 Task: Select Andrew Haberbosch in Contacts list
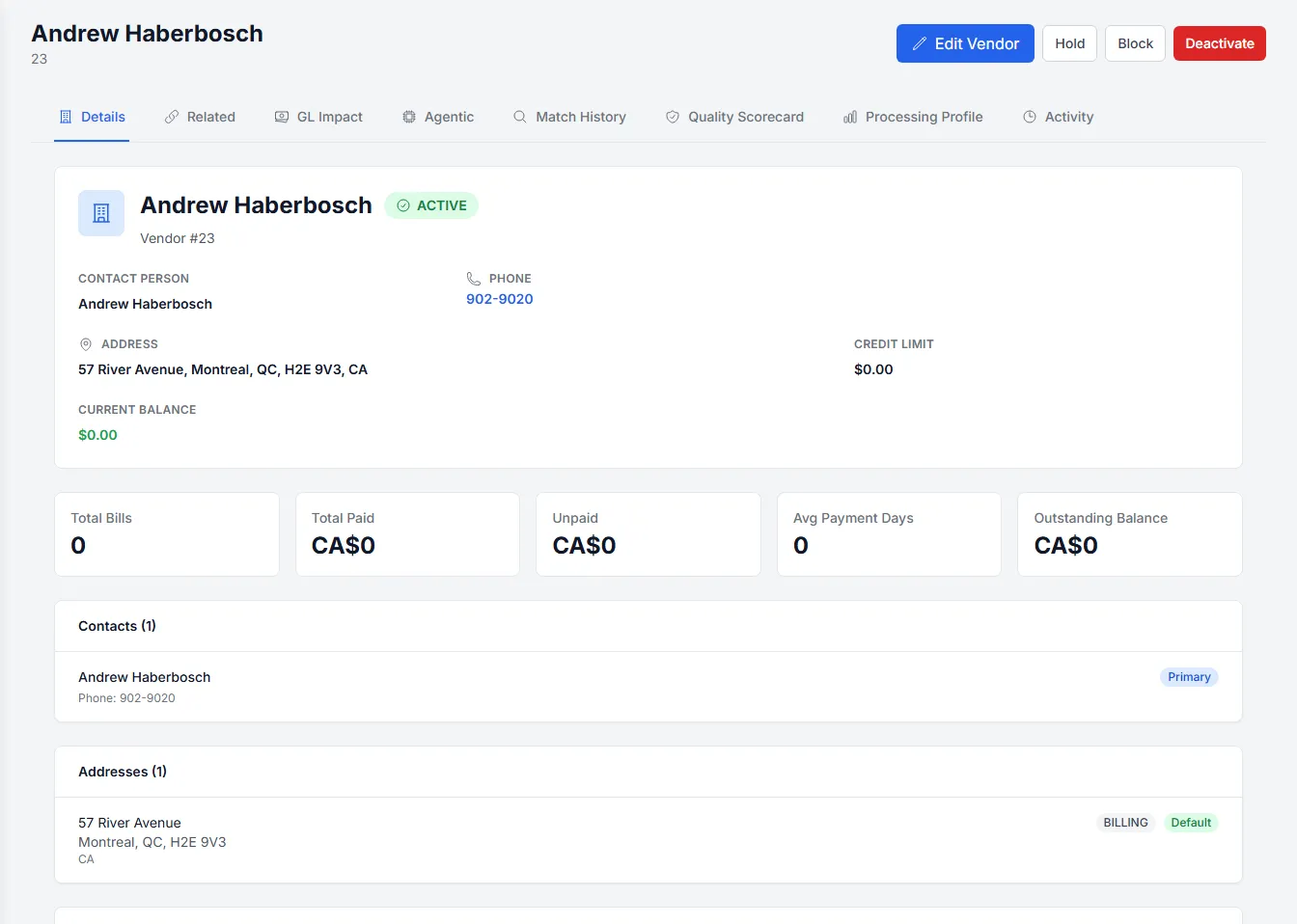pyautogui.click(x=145, y=677)
